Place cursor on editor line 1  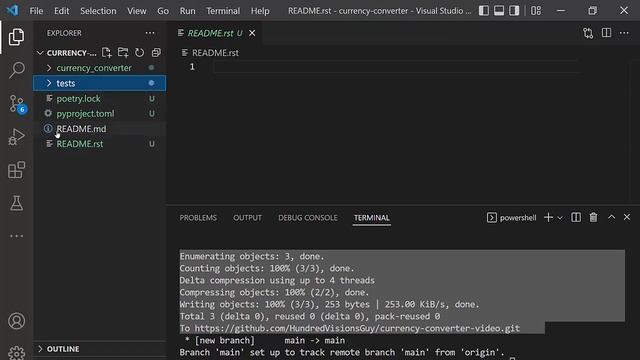click(x=396, y=67)
